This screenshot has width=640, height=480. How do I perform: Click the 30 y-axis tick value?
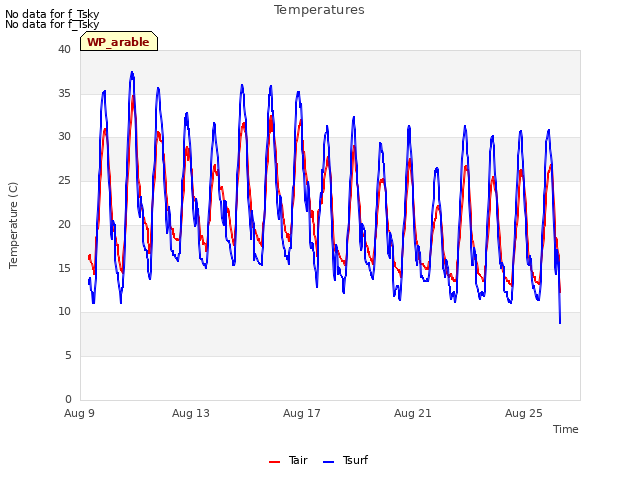pyautogui.click(x=64, y=137)
